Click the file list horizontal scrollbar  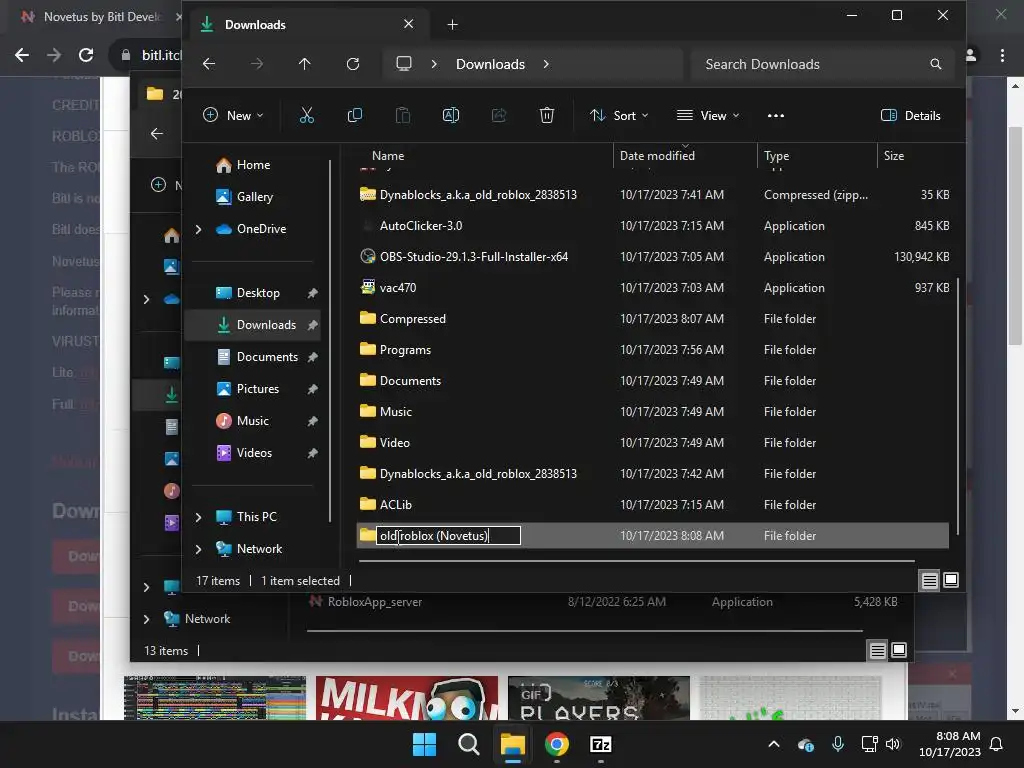point(637,561)
